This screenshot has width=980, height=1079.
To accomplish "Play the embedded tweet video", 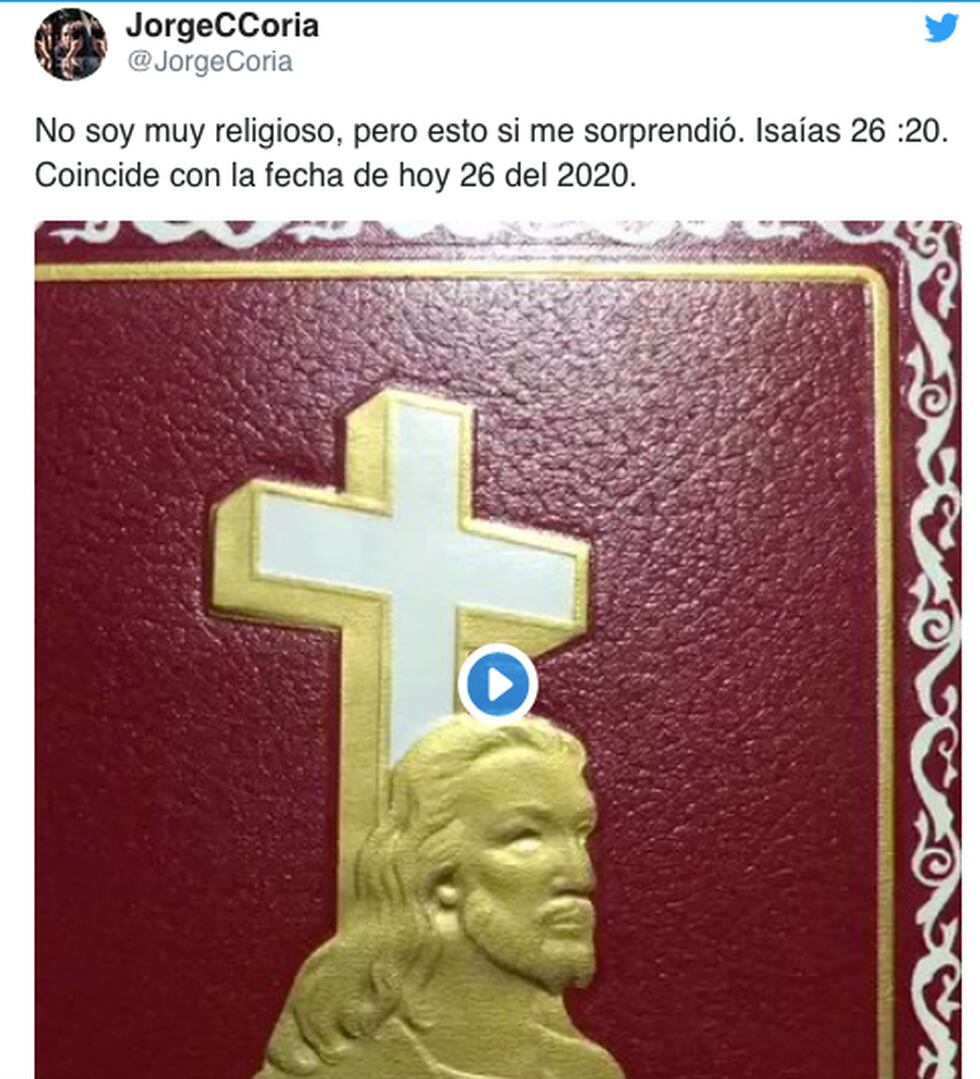I will [498, 684].
